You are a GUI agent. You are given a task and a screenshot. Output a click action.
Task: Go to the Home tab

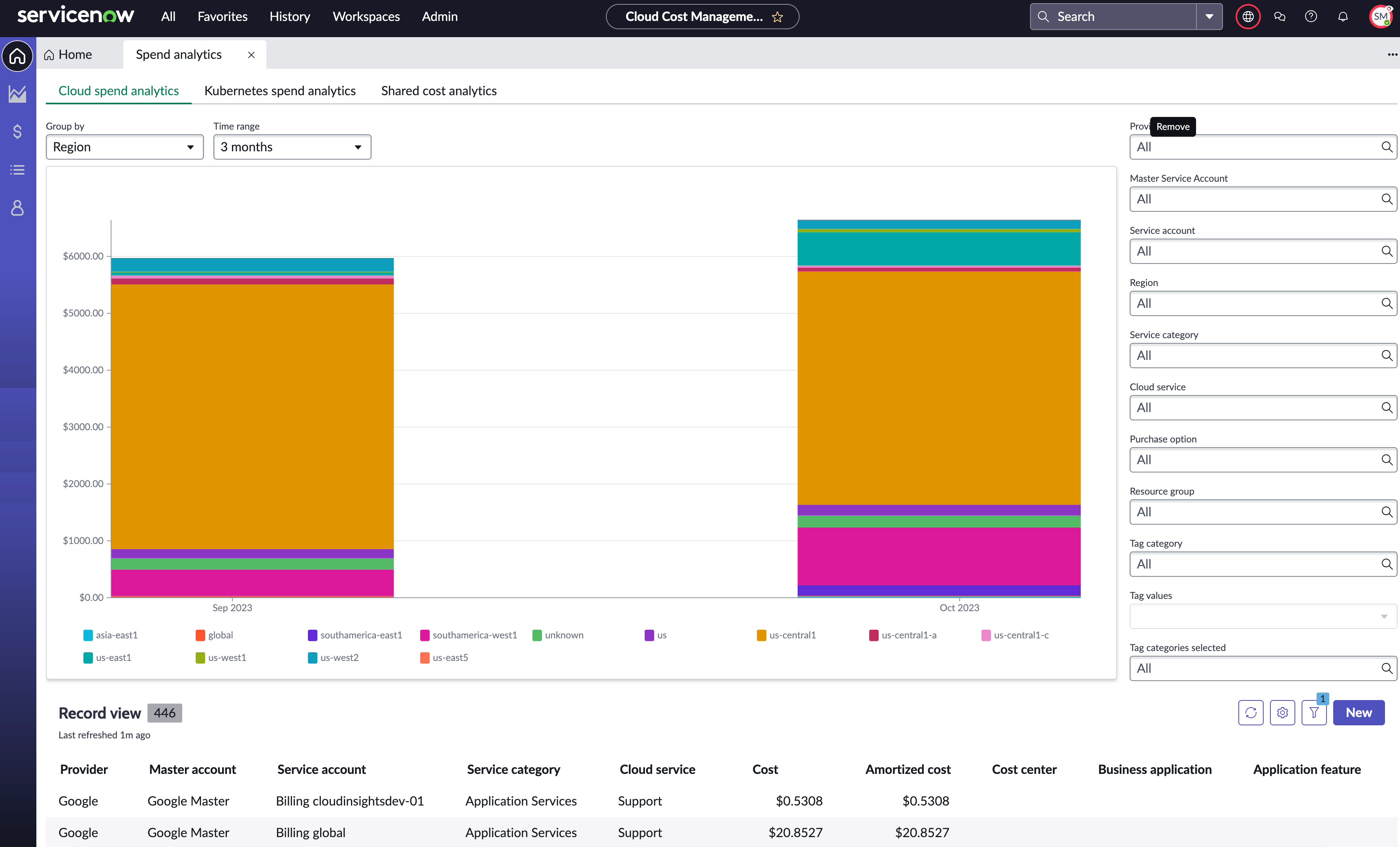[68, 55]
